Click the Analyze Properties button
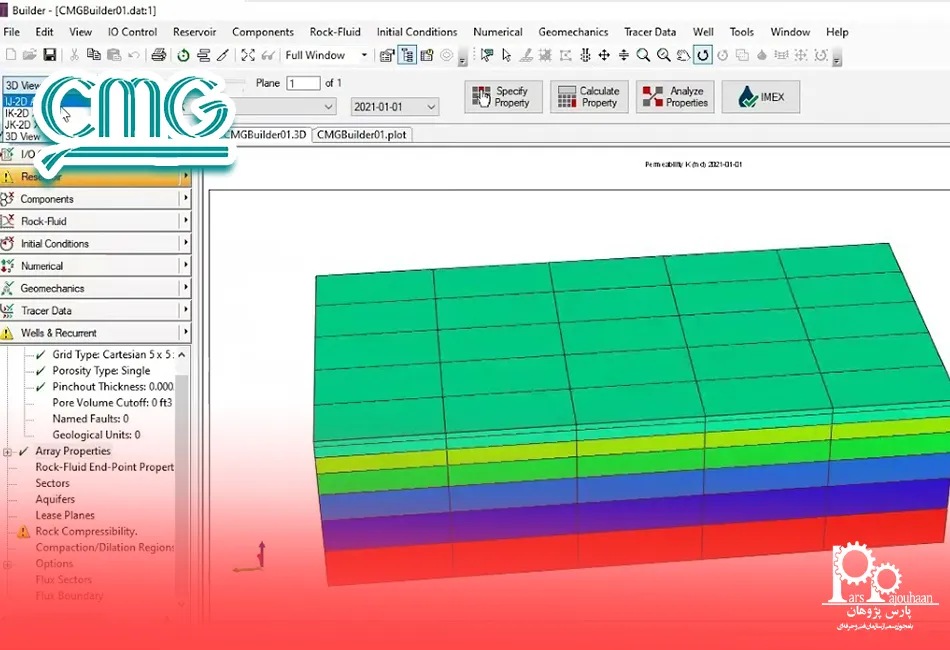 (676, 97)
